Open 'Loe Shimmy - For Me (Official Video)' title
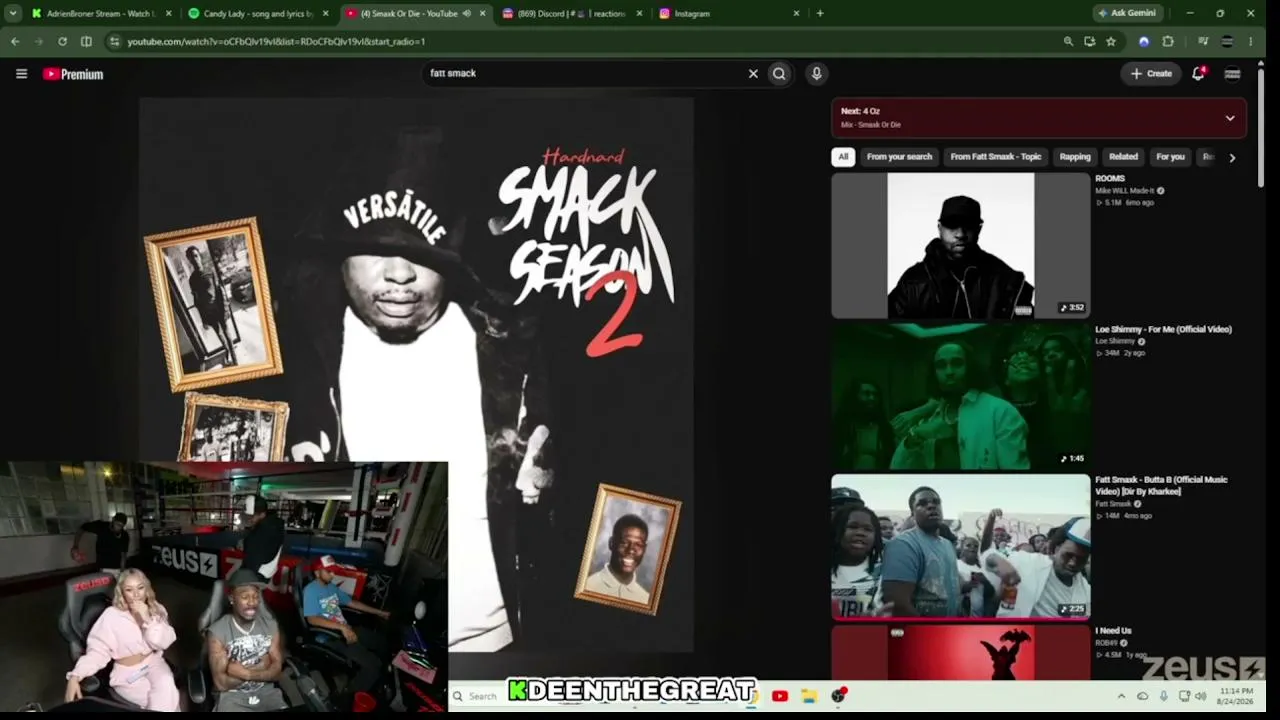Viewport: 1280px width, 720px height. click(x=1163, y=329)
